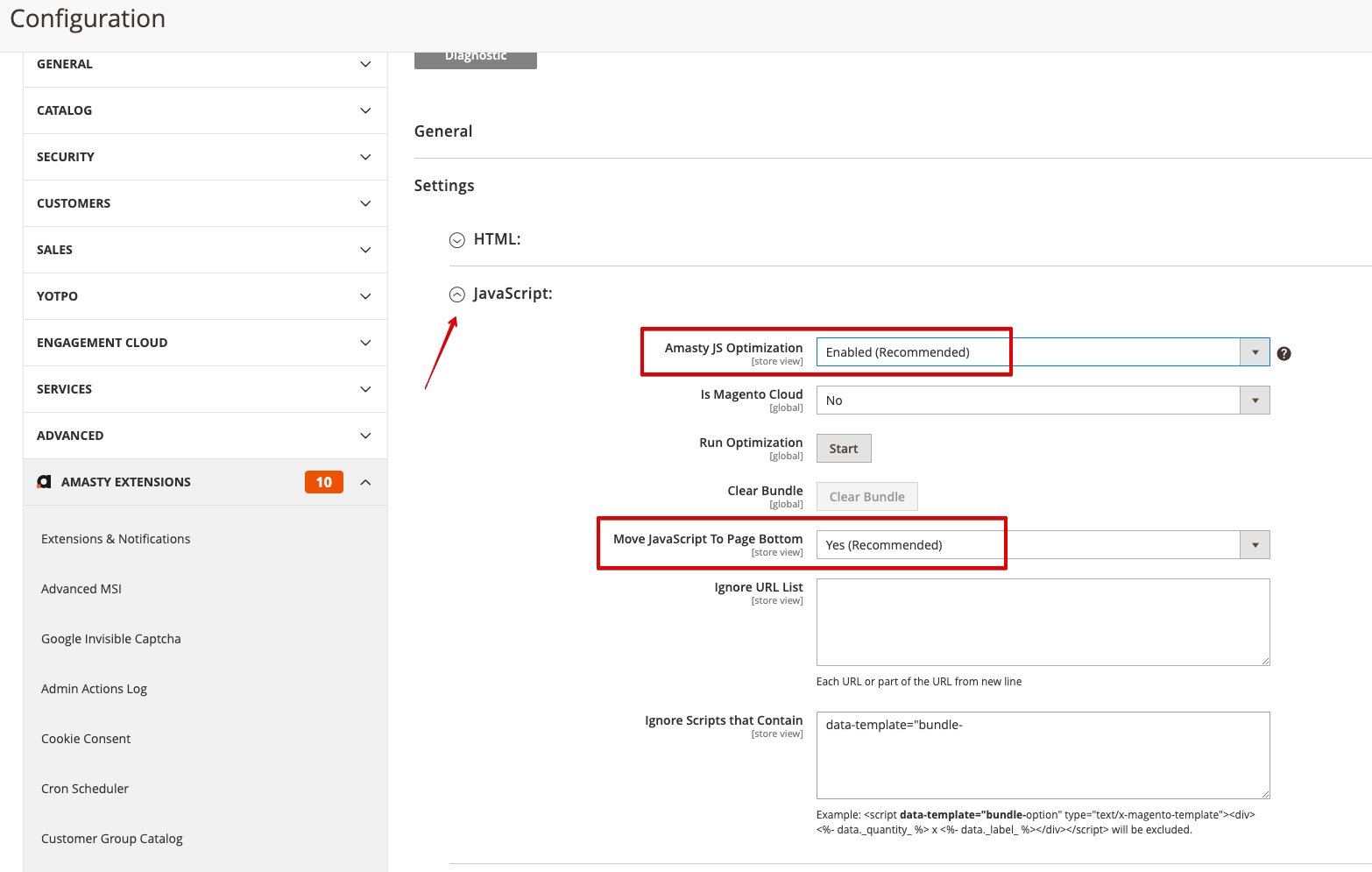
Task: Open Extensions & Notifications settings
Action: coord(115,538)
